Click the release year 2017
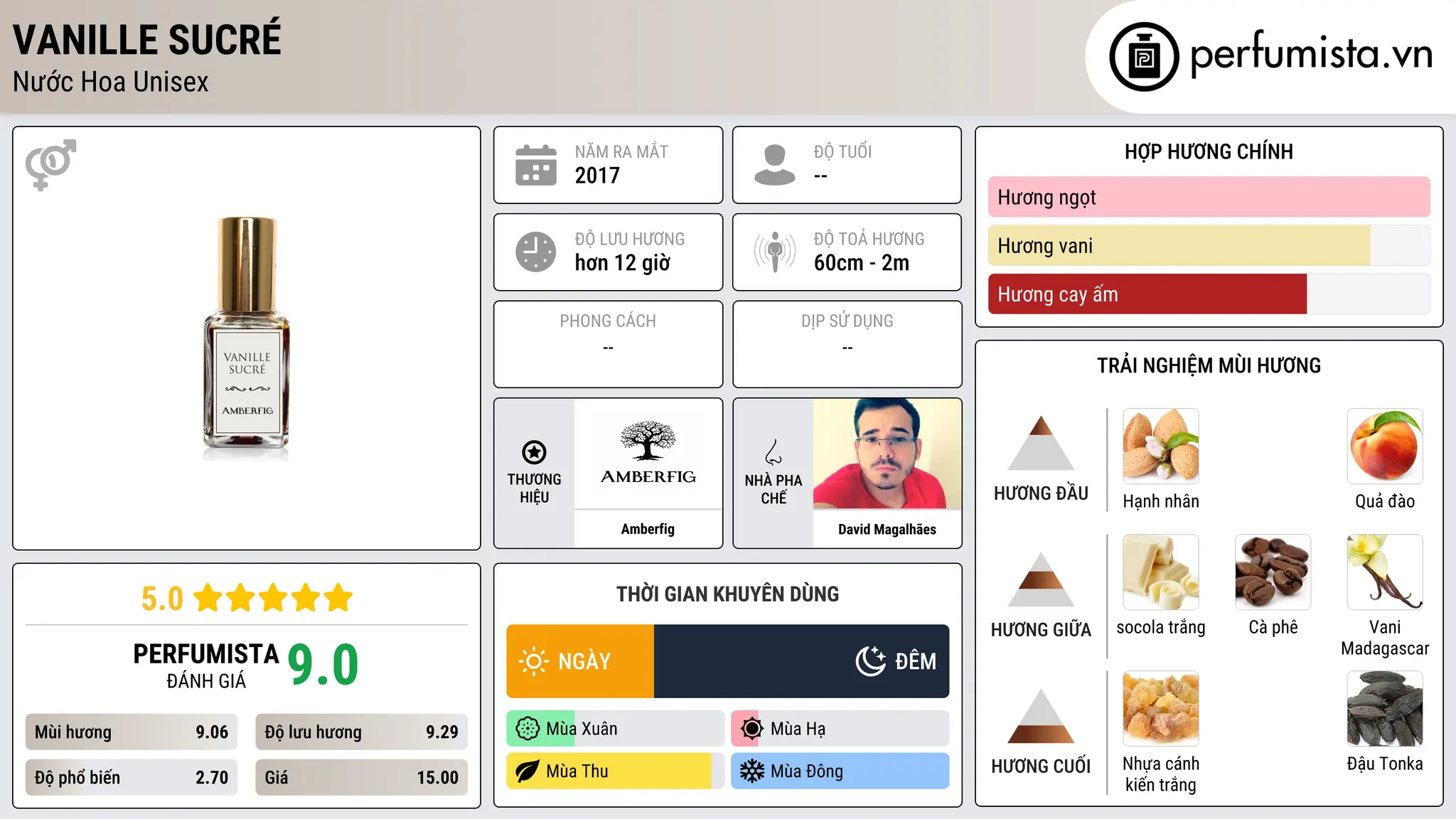 (x=597, y=176)
